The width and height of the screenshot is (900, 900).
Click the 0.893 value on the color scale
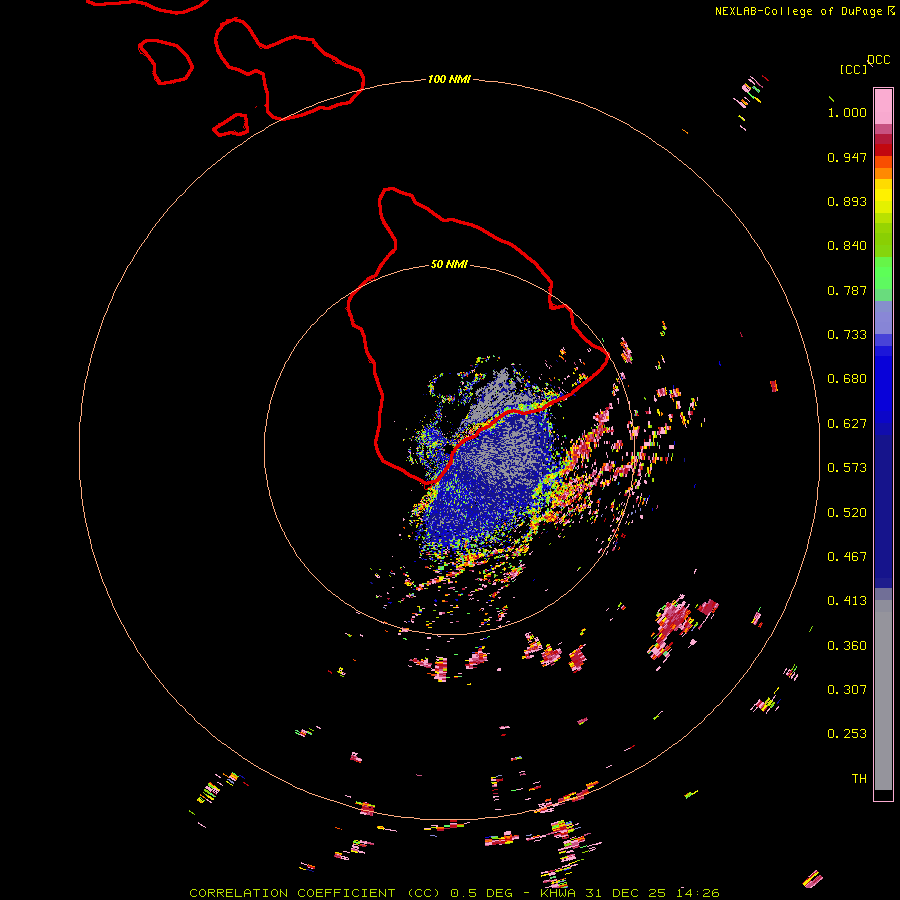coord(847,201)
